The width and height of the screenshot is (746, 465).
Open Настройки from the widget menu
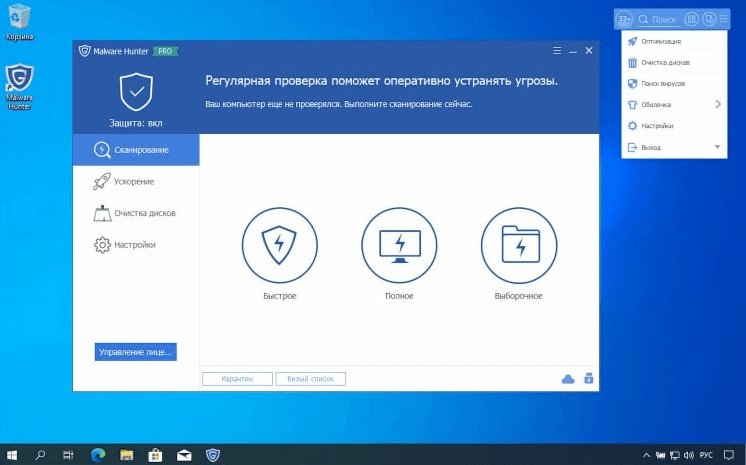pyautogui.click(x=674, y=126)
